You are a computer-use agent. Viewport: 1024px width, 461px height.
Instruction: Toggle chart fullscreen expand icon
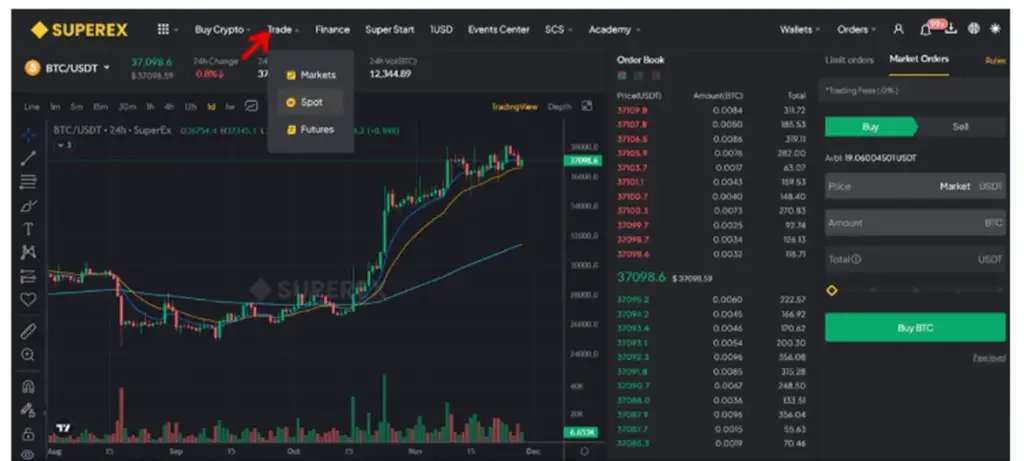[x=587, y=106]
